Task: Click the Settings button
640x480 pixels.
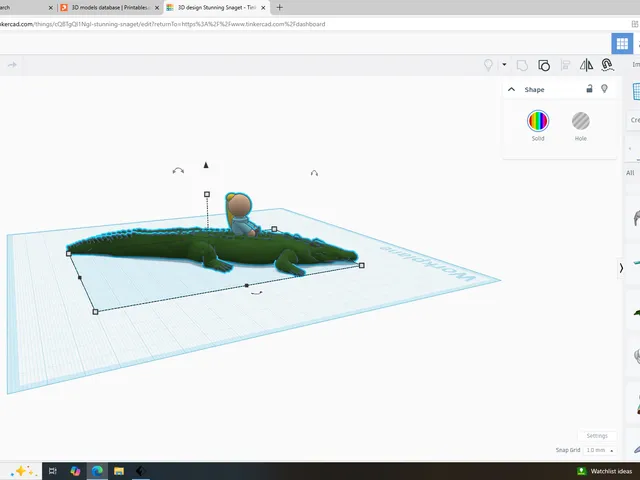Action: (x=597, y=436)
